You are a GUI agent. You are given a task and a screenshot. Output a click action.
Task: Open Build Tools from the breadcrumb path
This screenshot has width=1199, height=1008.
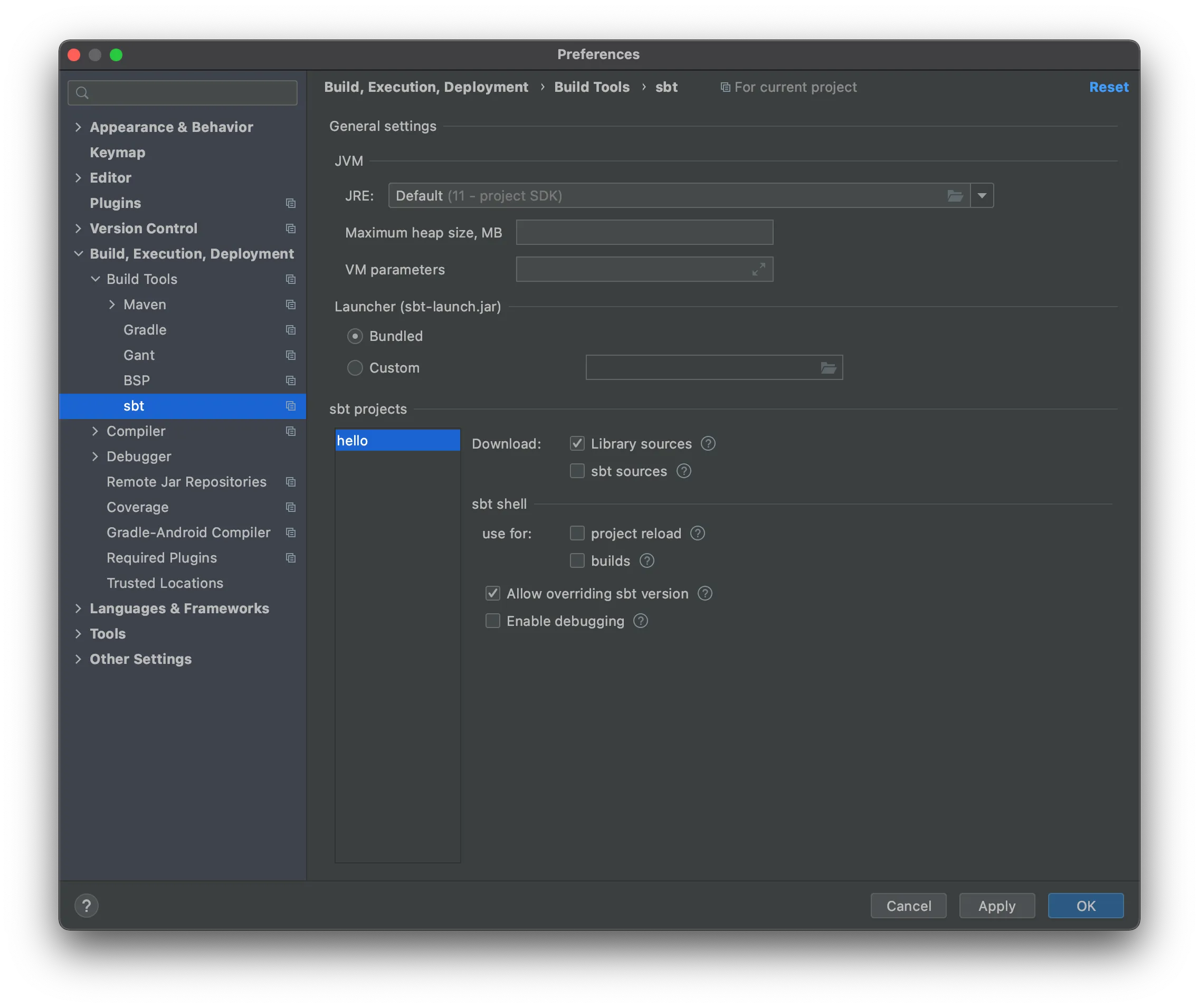[592, 87]
